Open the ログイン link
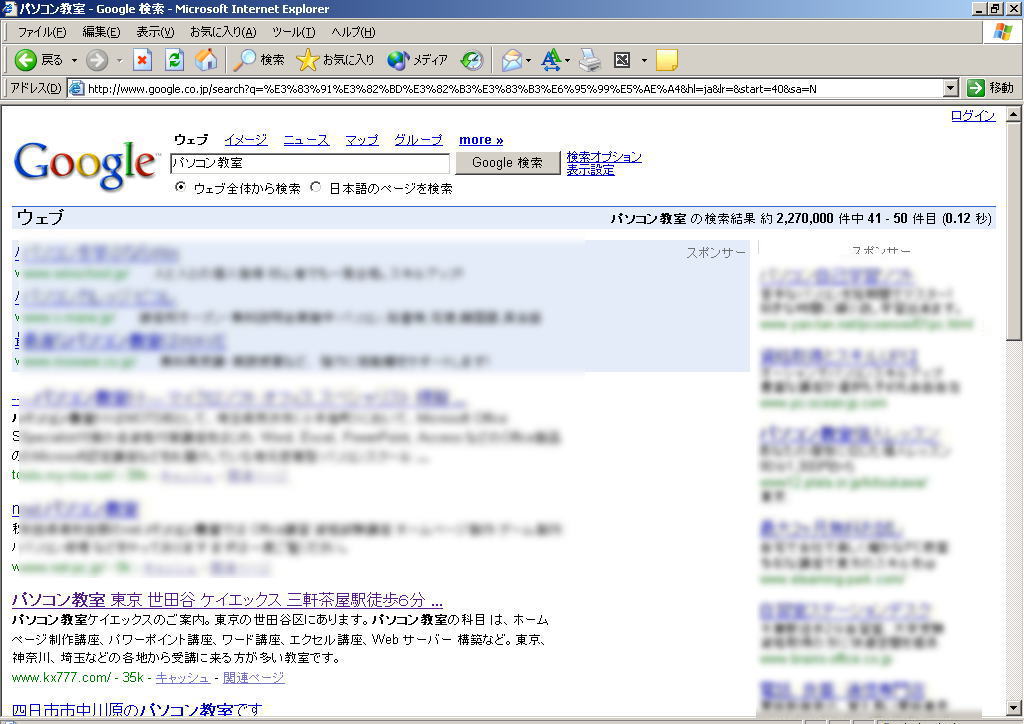Screen dimensions: 1024x724 tap(972, 116)
